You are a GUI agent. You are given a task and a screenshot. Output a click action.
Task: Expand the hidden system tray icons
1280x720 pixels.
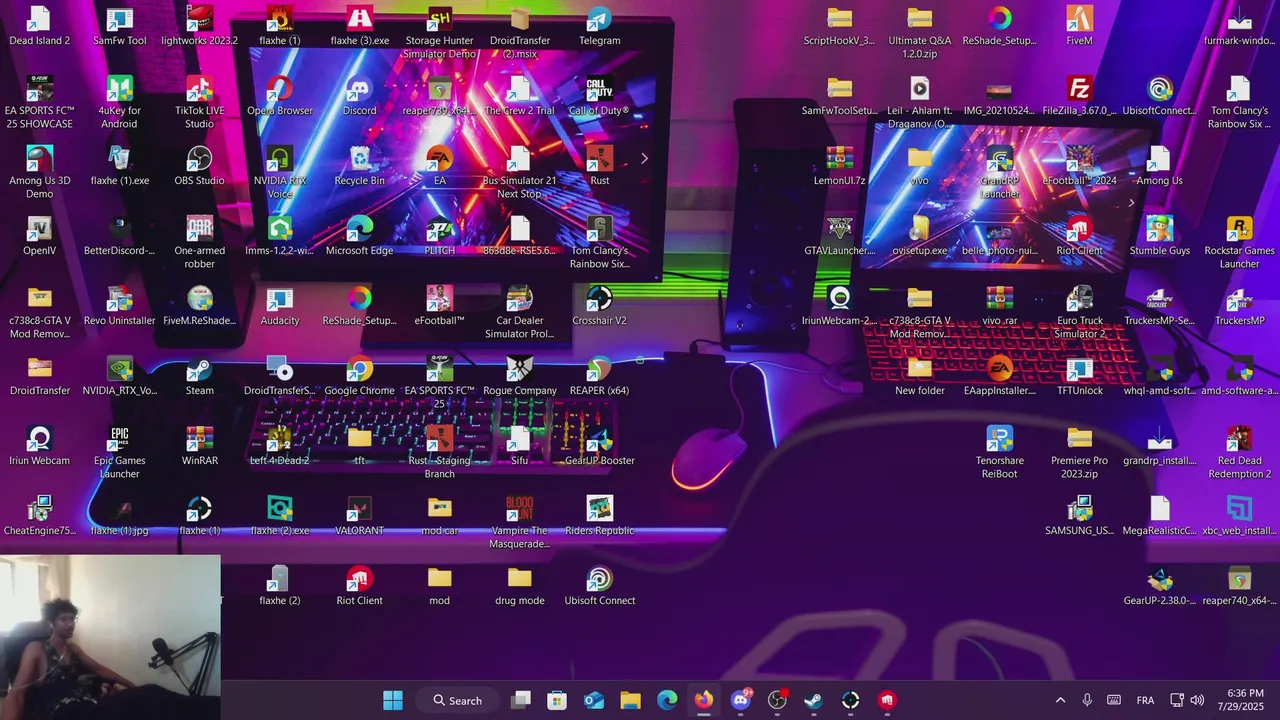point(1060,700)
